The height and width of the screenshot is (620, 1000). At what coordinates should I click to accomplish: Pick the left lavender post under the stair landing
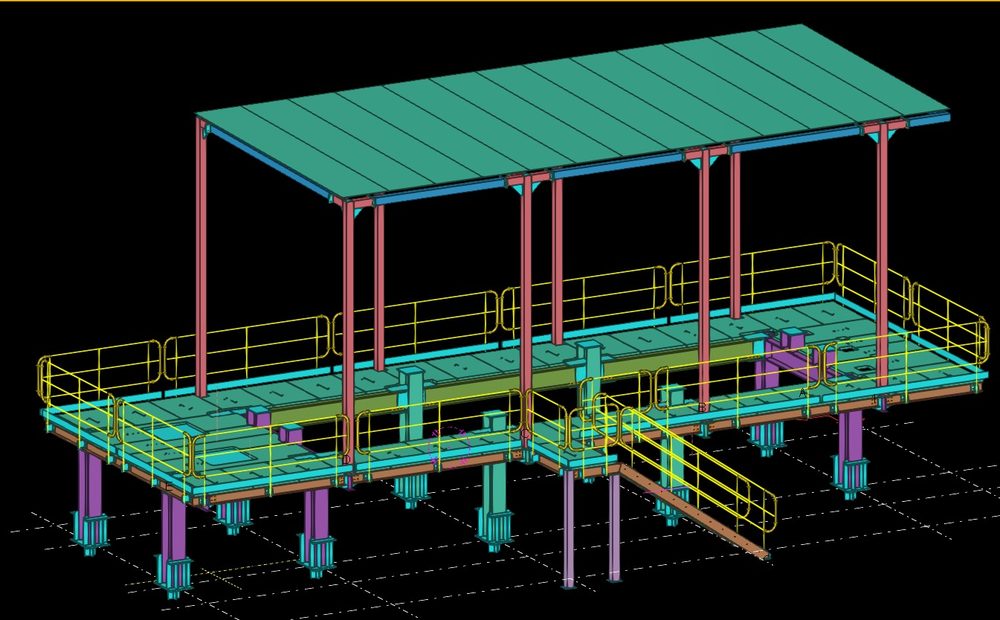568,527
